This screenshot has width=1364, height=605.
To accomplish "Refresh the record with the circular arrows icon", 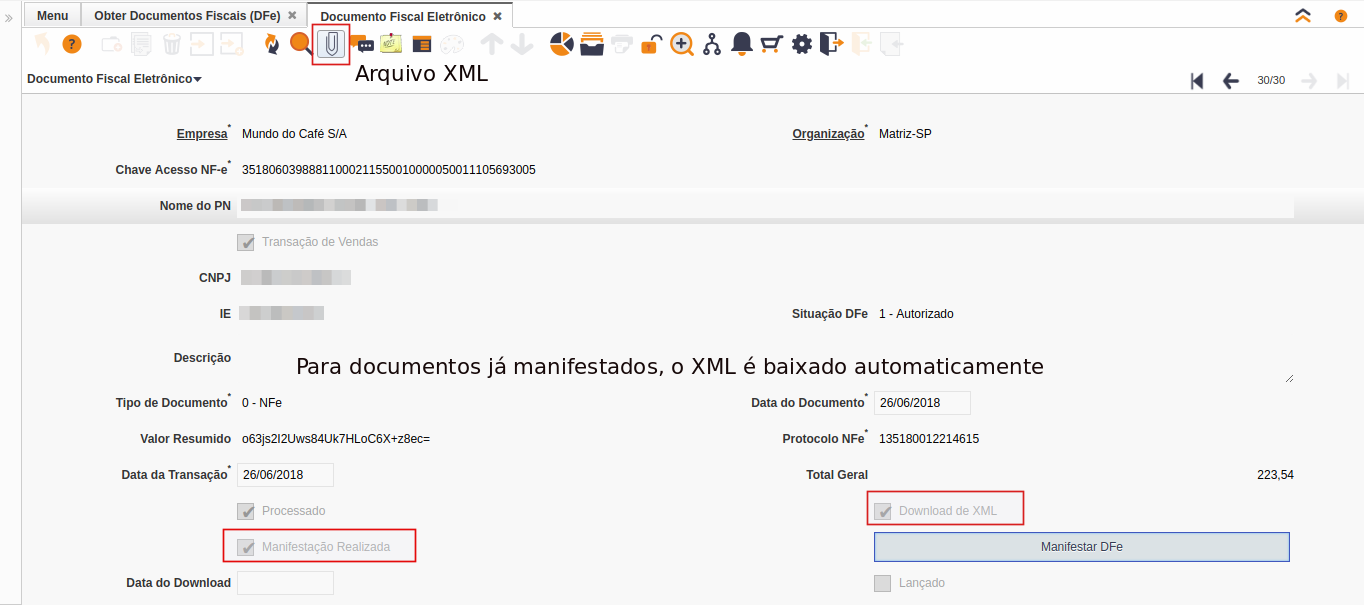I will pos(271,44).
